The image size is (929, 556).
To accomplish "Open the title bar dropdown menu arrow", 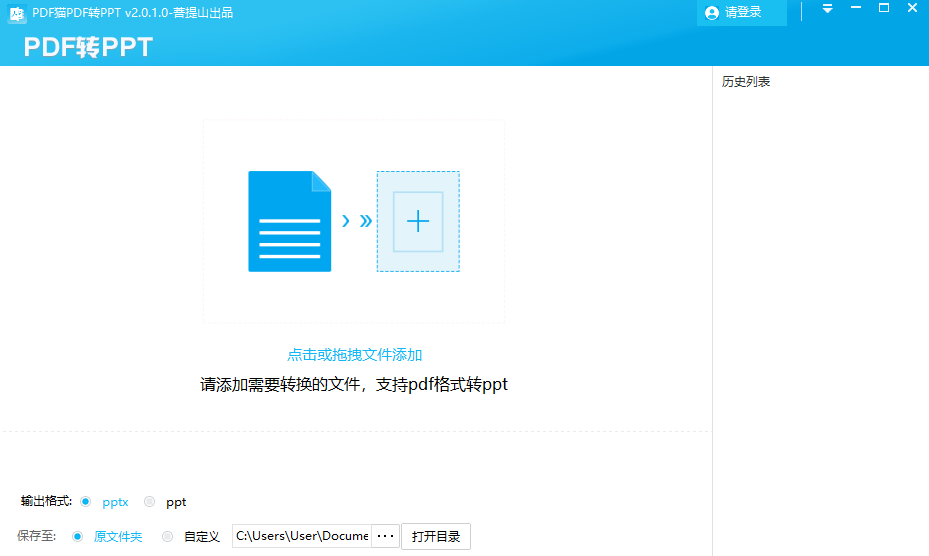I will pyautogui.click(x=827, y=9).
